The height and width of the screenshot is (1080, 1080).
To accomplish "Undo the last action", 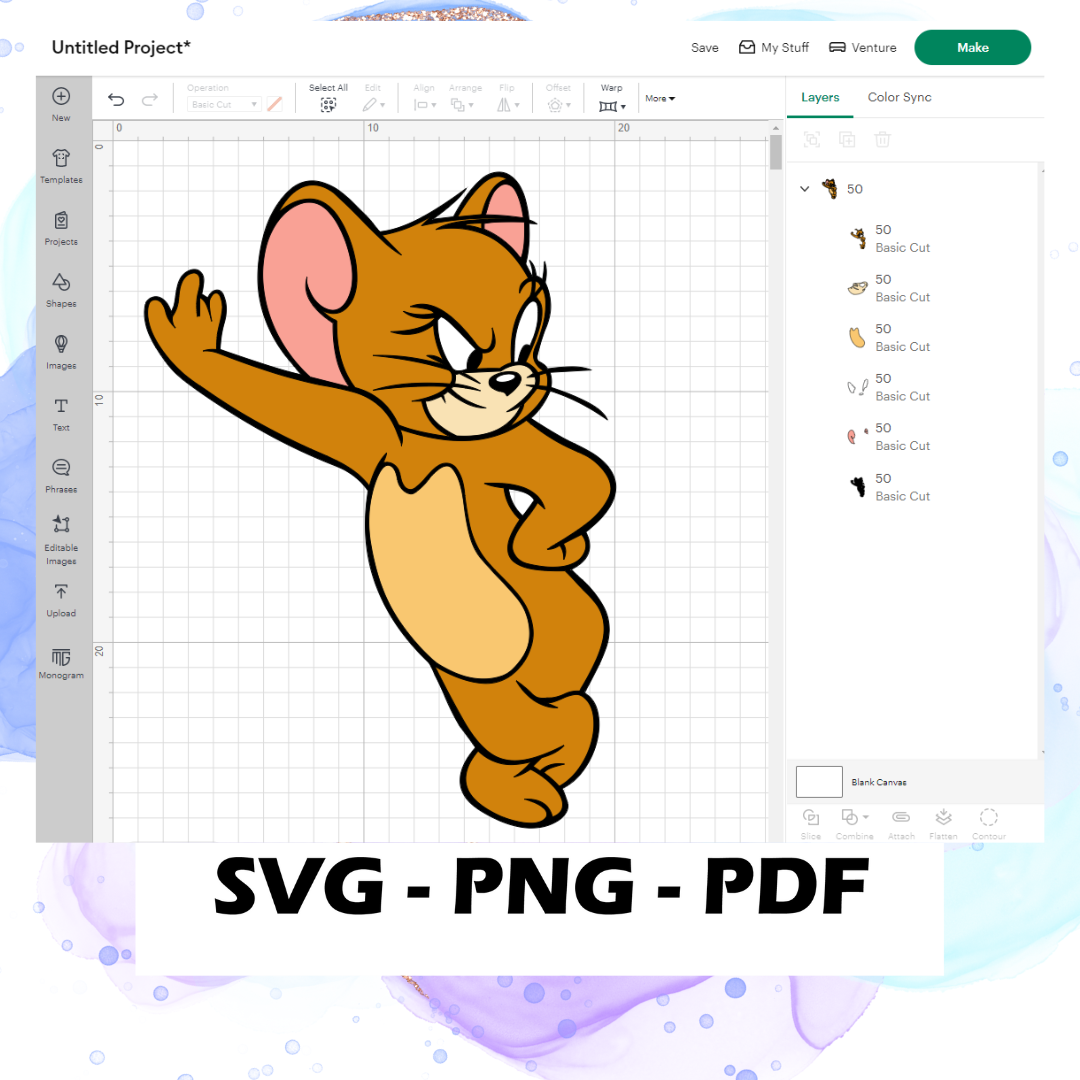I will tap(116, 100).
